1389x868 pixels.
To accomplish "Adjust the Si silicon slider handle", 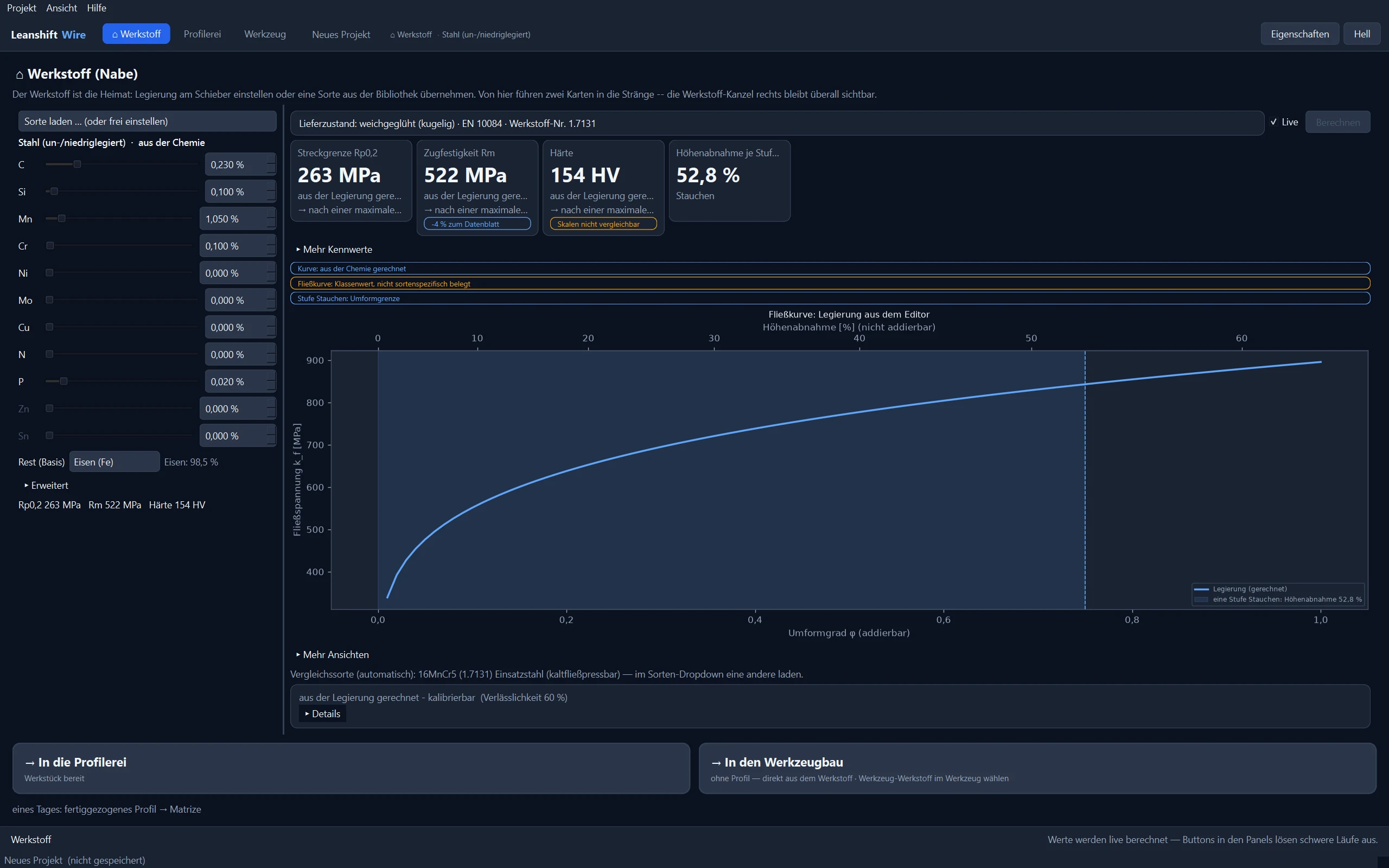I will point(54,191).
